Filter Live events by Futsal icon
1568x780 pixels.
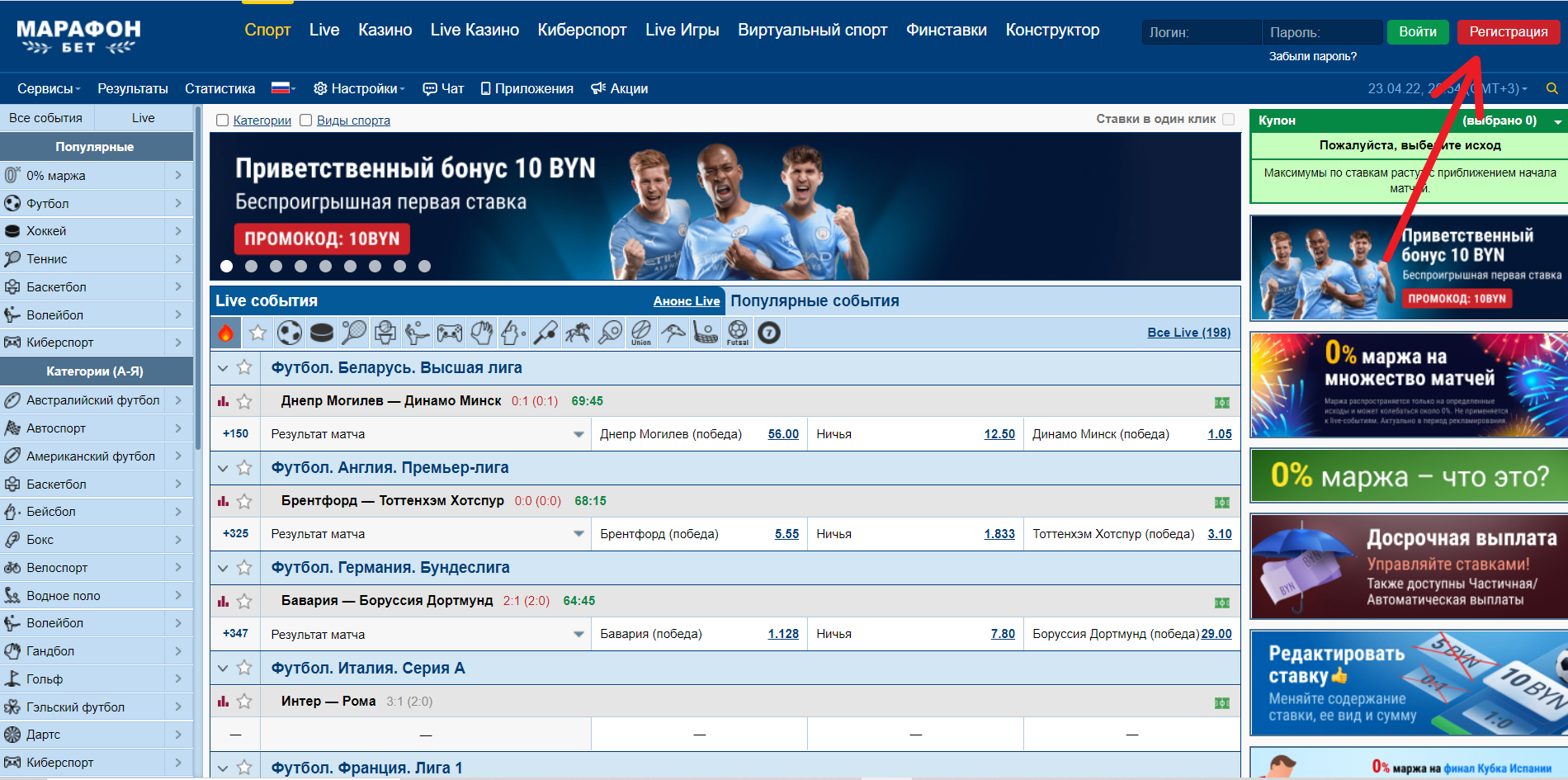(x=738, y=333)
